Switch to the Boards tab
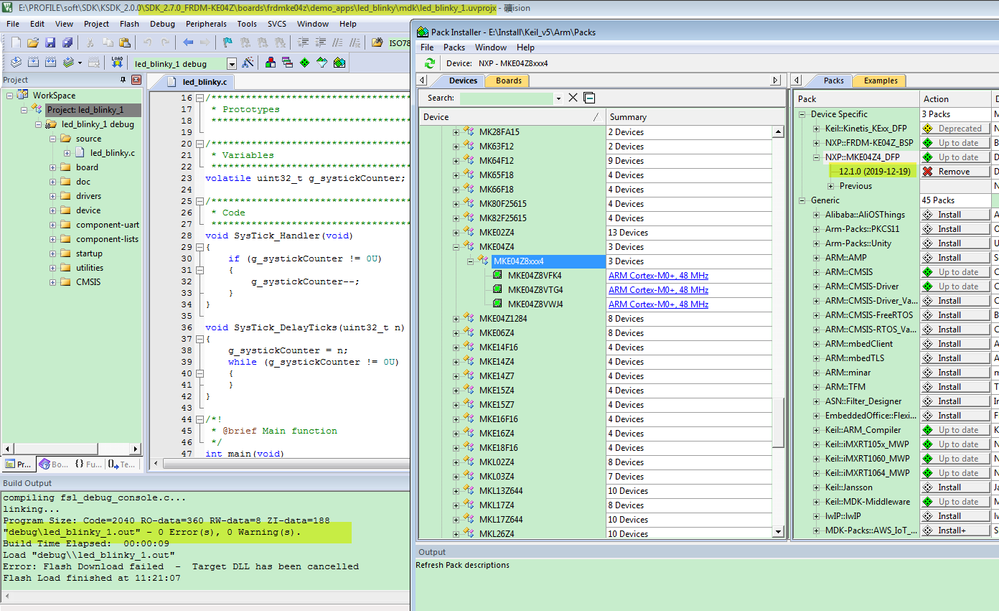 click(509, 80)
